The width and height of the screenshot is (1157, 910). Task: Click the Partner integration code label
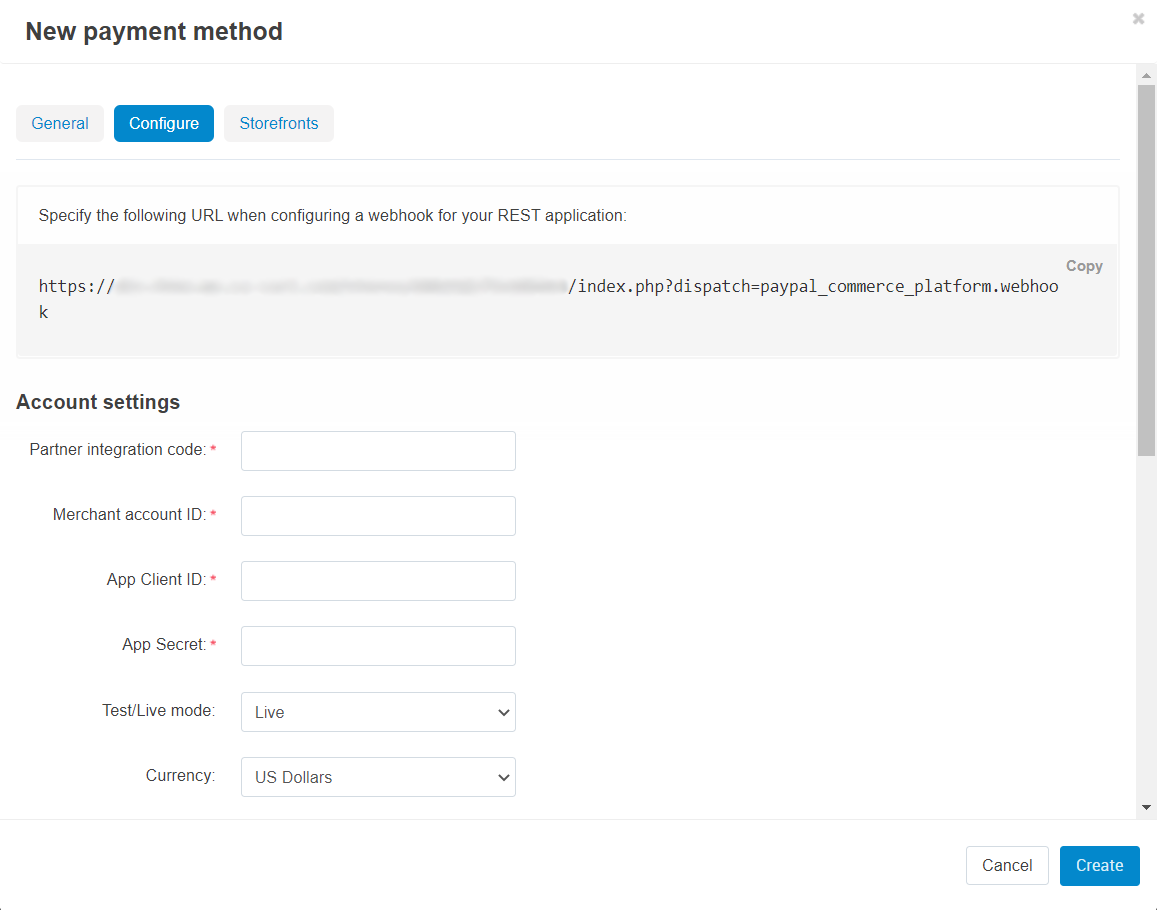(x=118, y=449)
